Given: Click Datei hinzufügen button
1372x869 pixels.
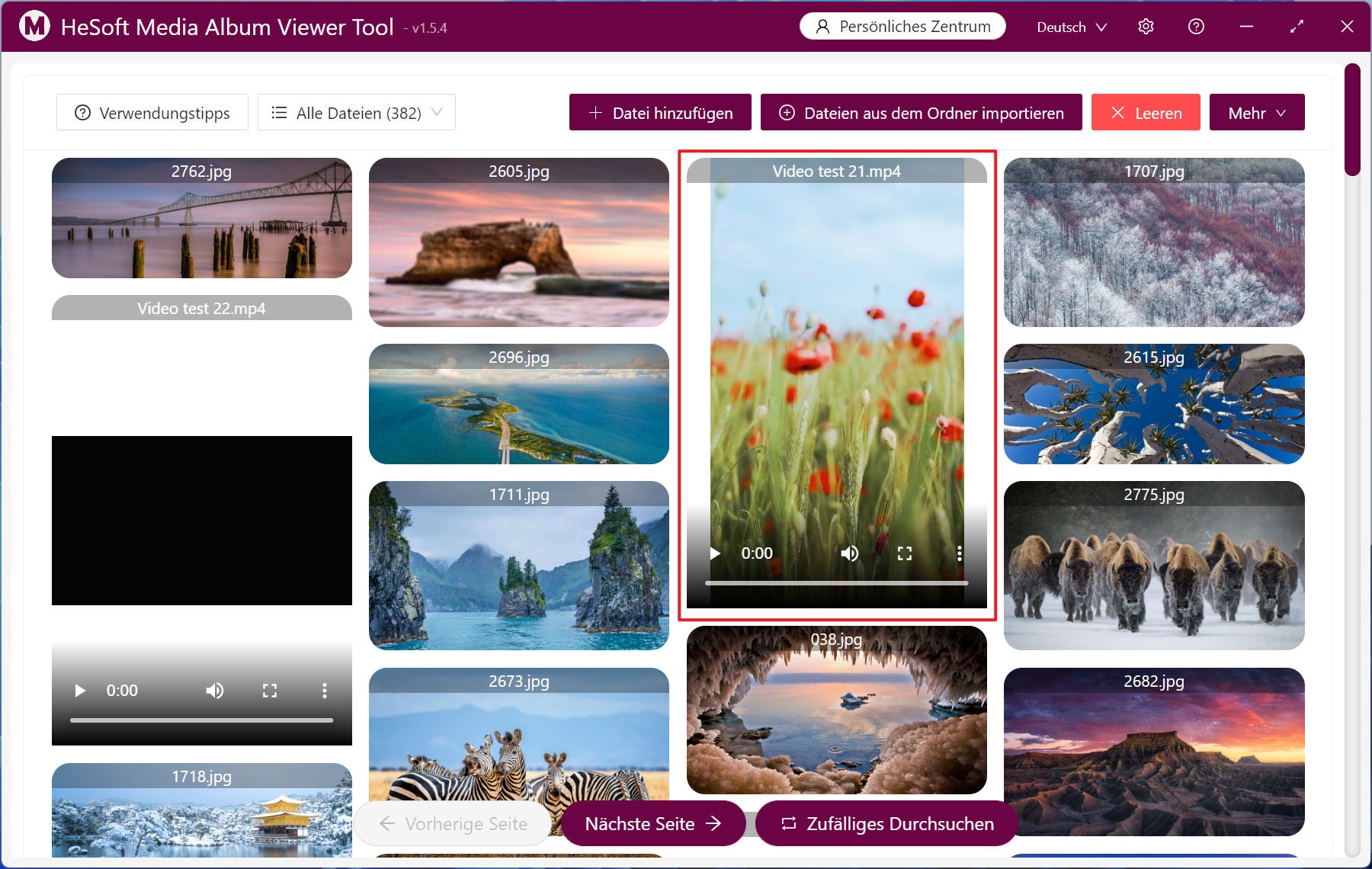Looking at the screenshot, I should click(x=660, y=113).
